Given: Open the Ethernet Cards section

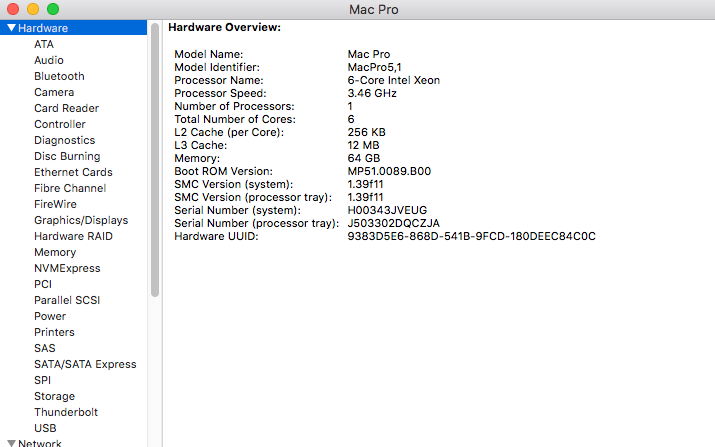Looking at the screenshot, I should (x=73, y=172).
